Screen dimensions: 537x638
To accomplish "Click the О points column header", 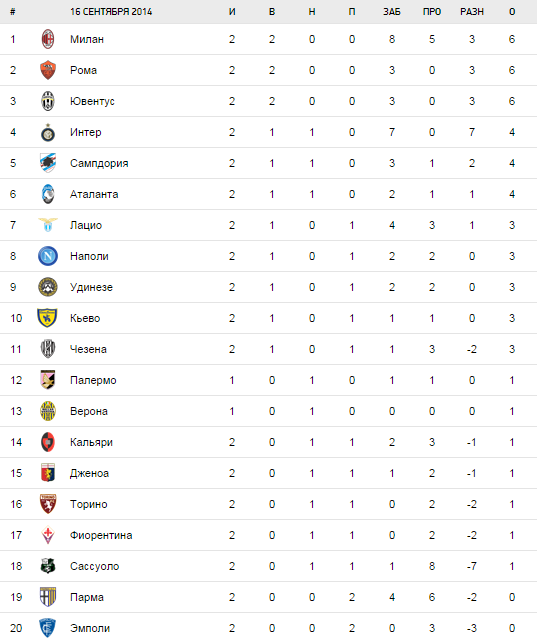I will click(512, 12).
